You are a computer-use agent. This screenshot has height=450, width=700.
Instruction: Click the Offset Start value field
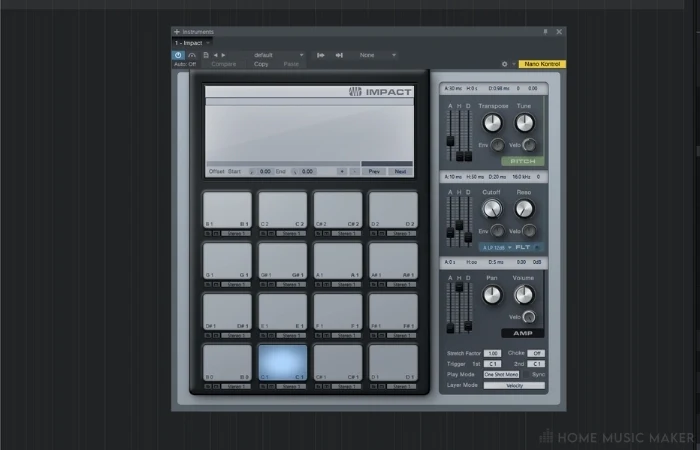point(265,171)
